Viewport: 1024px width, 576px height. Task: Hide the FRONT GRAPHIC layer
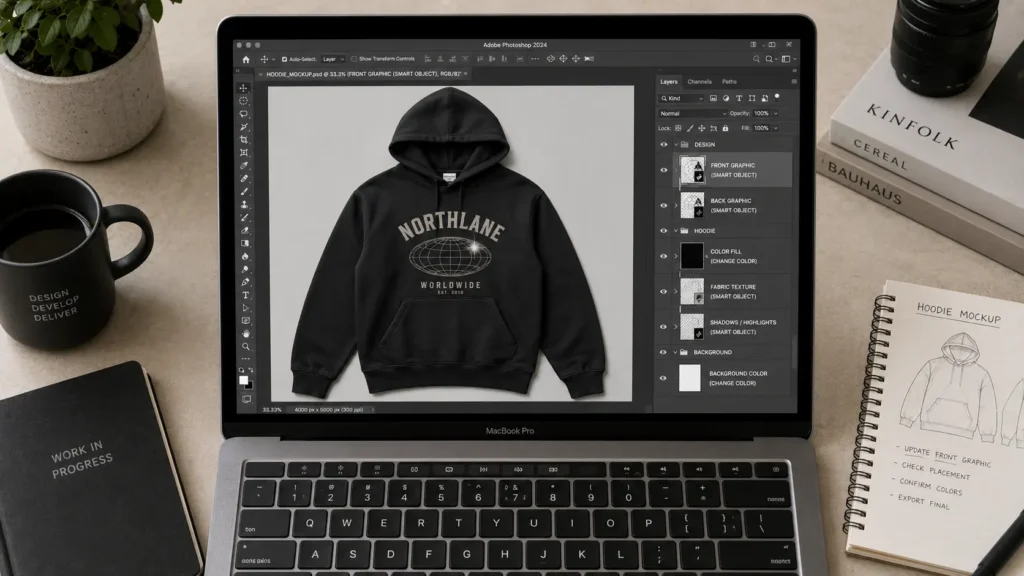(664, 170)
